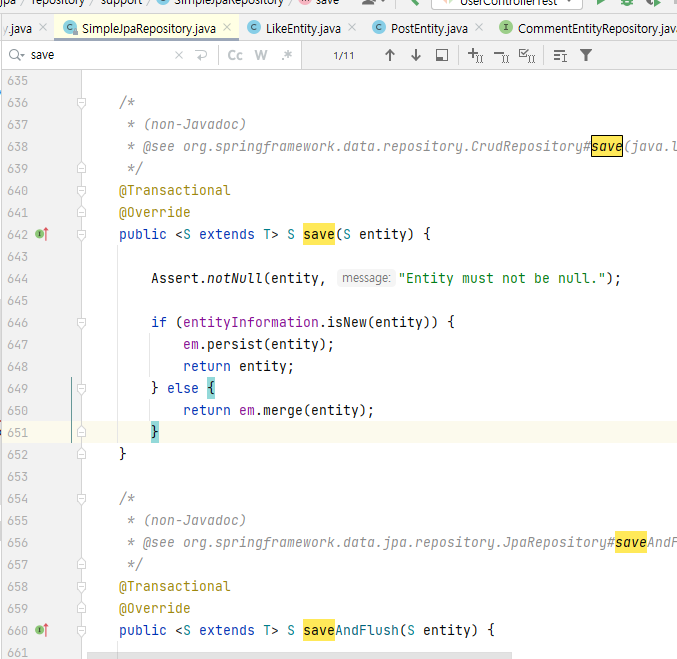This screenshot has width=677, height=659.
Task: Click @Override annotation at line 659
Action: [155, 608]
